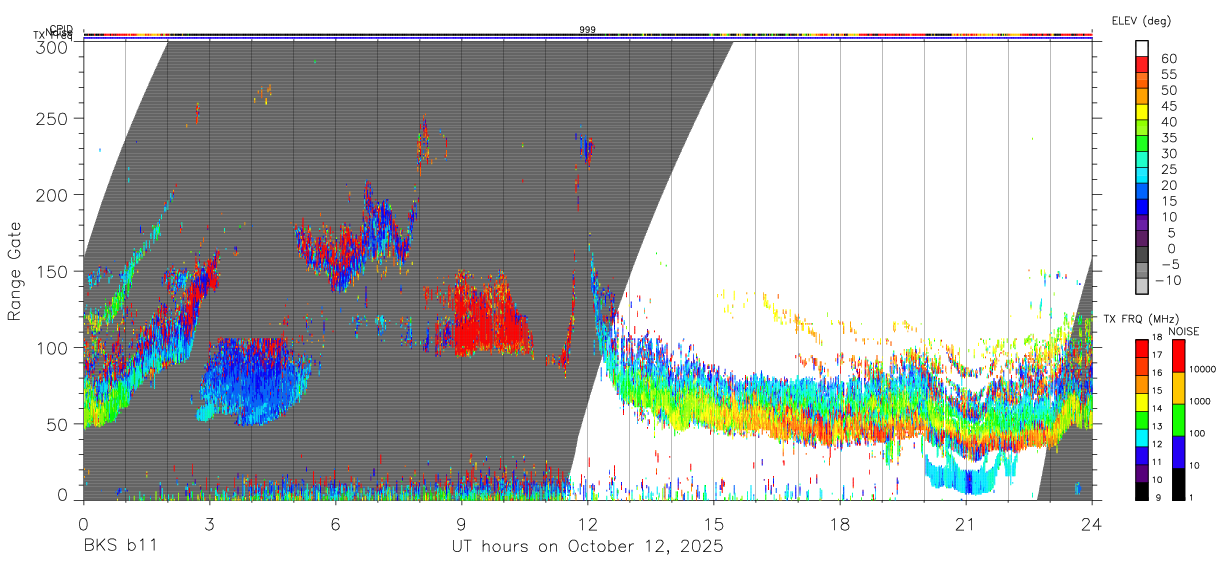Click the 45 label on the ELEV colorbar

coord(1168,106)
